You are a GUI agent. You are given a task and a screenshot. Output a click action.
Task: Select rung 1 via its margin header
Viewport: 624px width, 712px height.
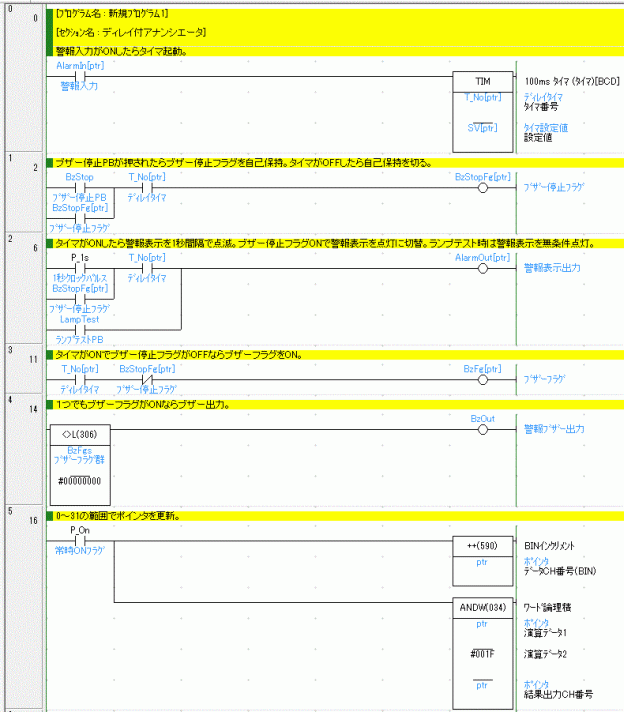(24, 193)
